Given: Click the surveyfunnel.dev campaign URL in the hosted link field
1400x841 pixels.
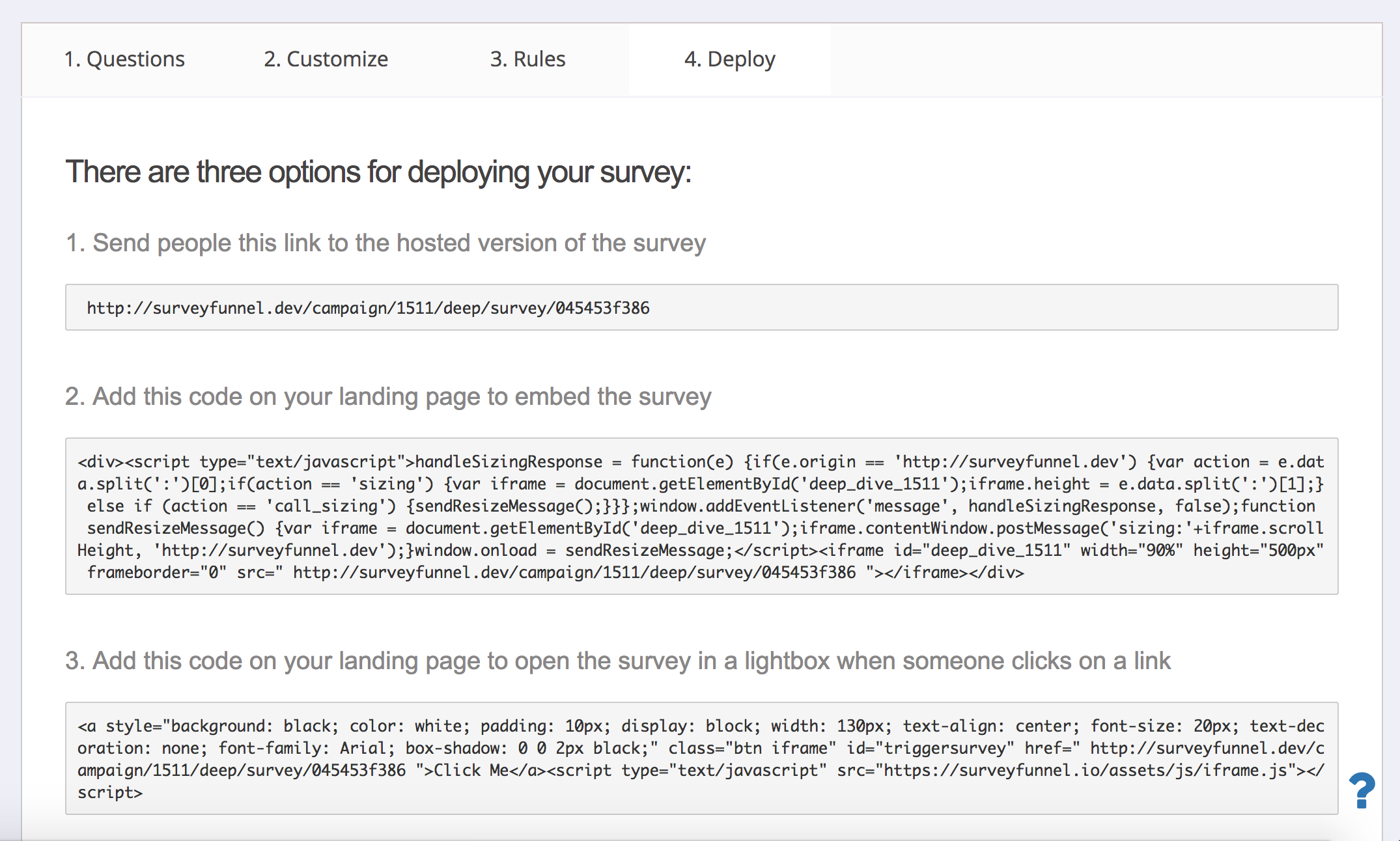Looking at the screenshot, I should point(368,308).
